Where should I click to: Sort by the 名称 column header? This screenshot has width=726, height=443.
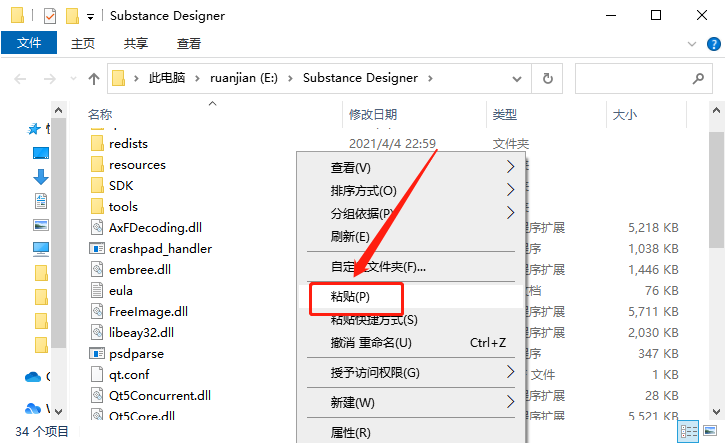tap(100, 114)
